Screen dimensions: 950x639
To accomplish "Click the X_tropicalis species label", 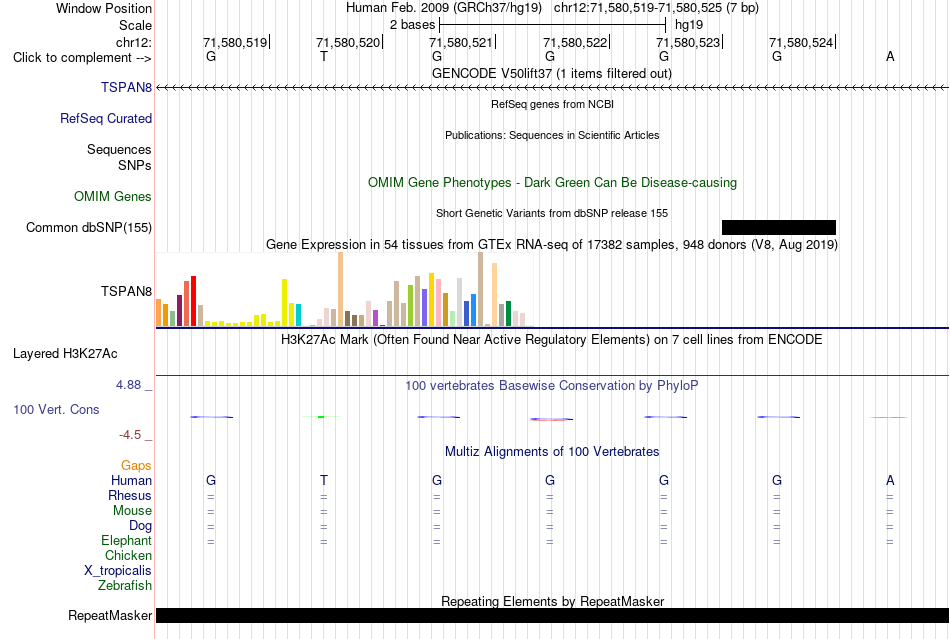I will [118, 571].
